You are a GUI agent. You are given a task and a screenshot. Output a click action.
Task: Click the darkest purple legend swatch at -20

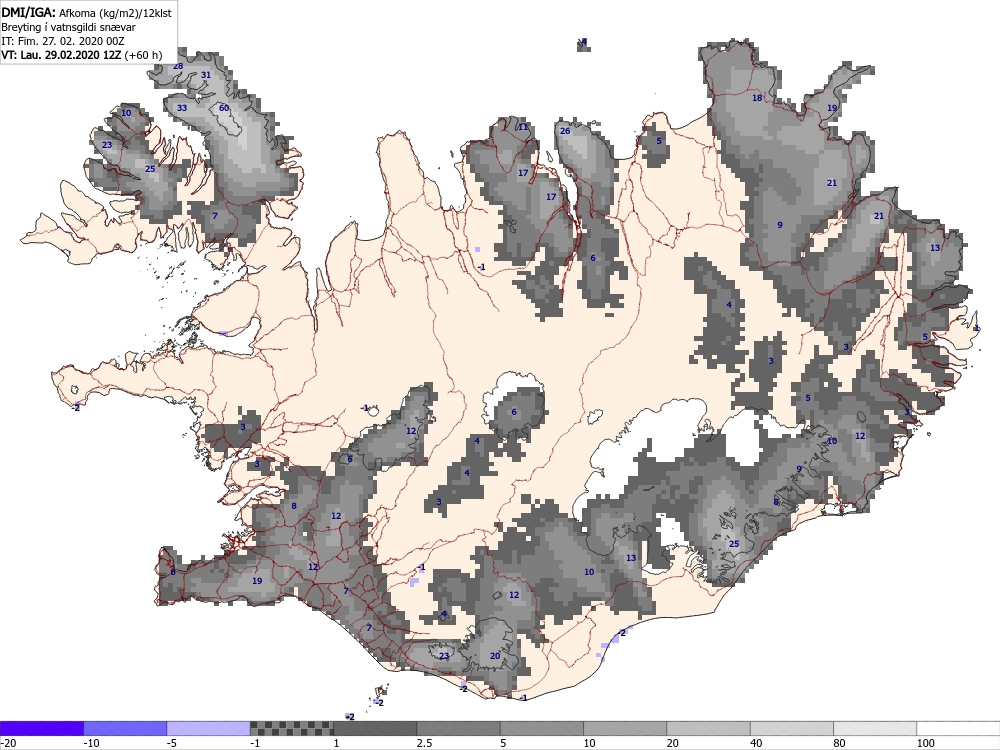click(x=41, y=729)
